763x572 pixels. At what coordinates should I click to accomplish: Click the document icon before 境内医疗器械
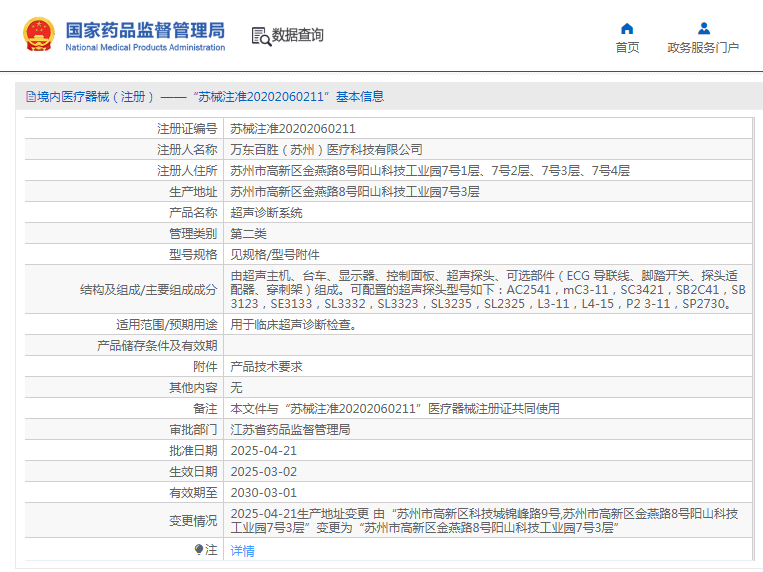tap(31, 97)
